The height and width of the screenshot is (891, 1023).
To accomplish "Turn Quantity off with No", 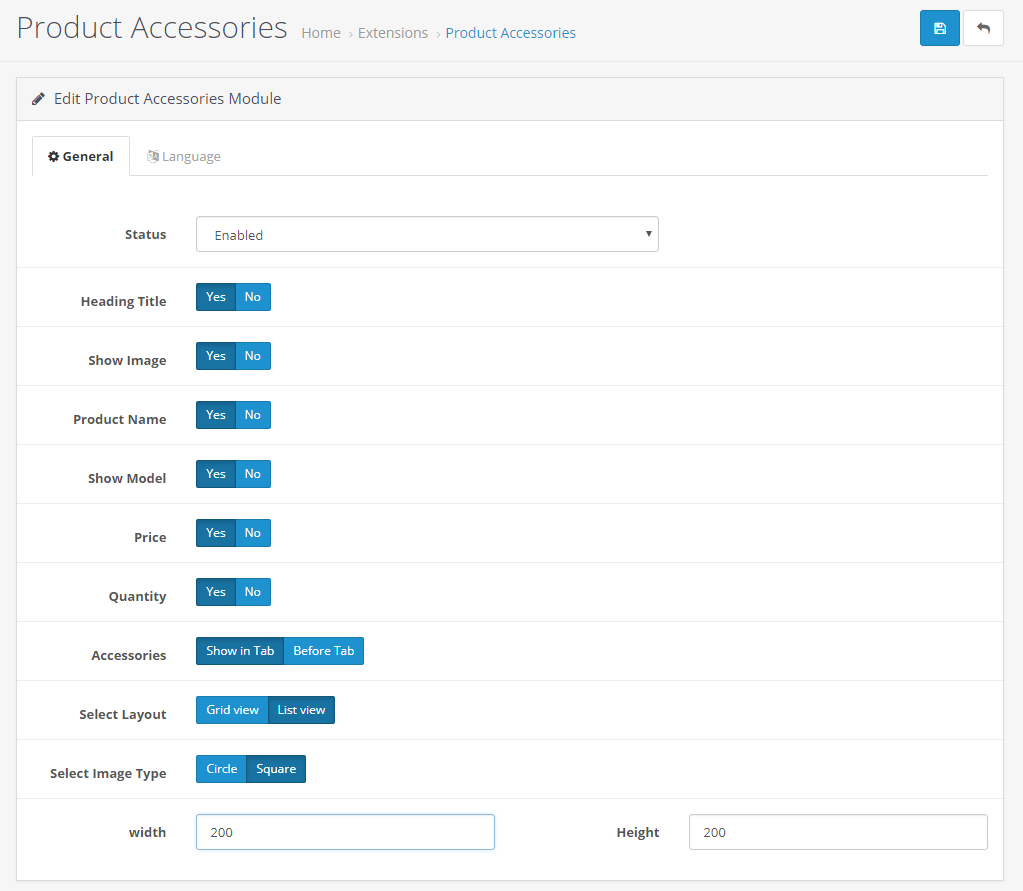I will click(x=253, y=592).
